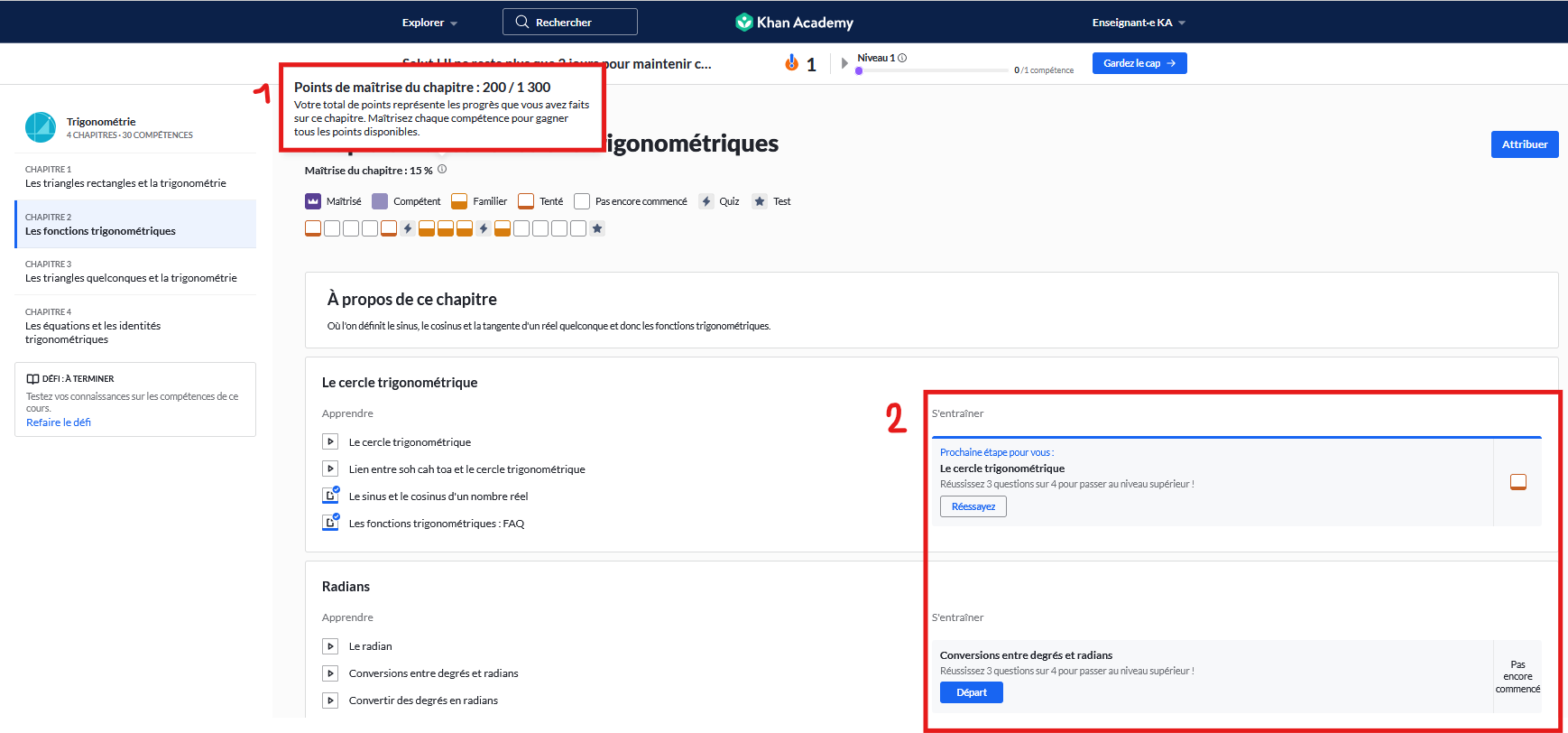Click the second quiz bolt in the skills row
The image size is (1568, 733).
[x=484, y=228]
